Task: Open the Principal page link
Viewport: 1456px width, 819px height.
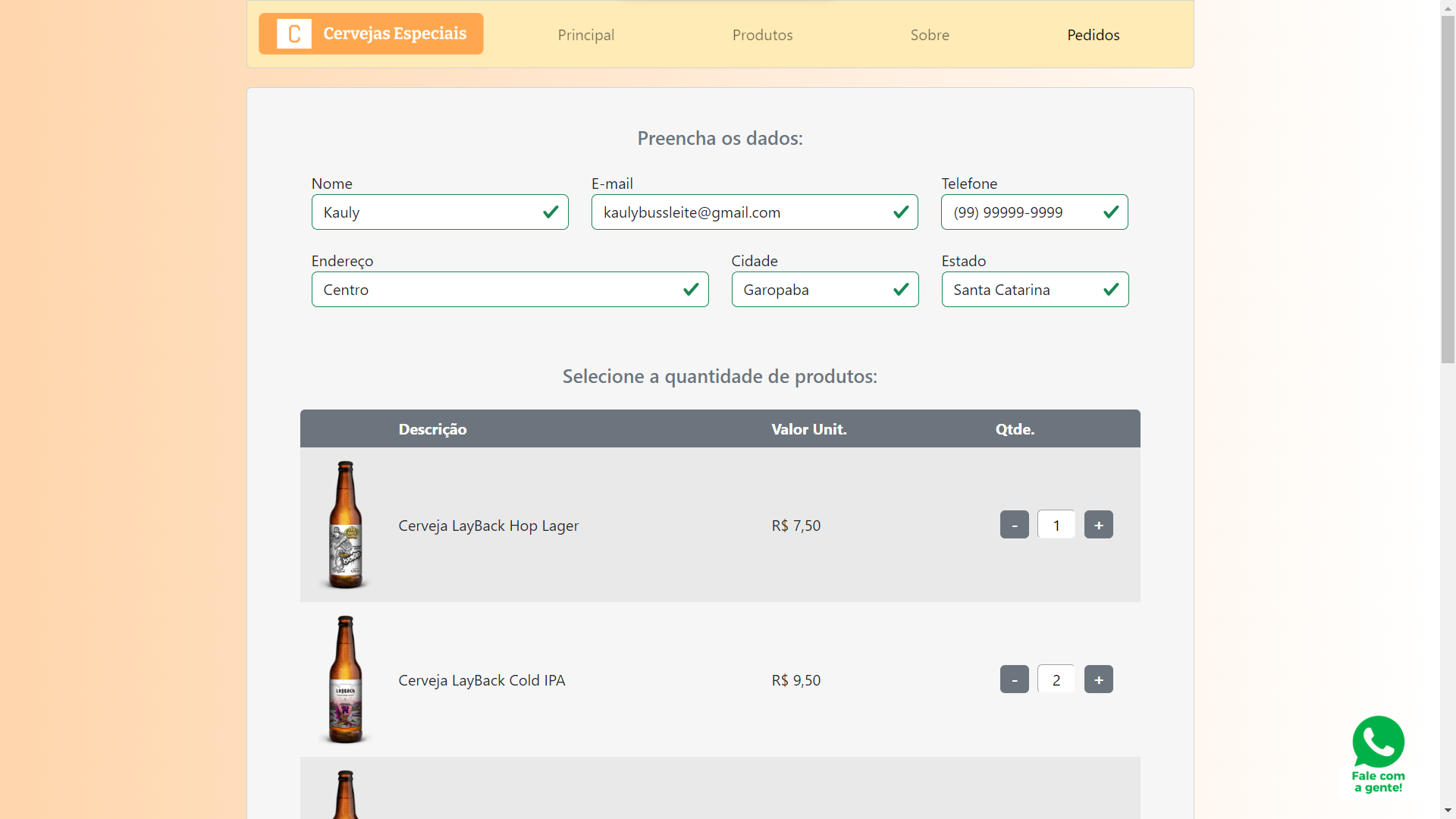Action: click(585, 35)
